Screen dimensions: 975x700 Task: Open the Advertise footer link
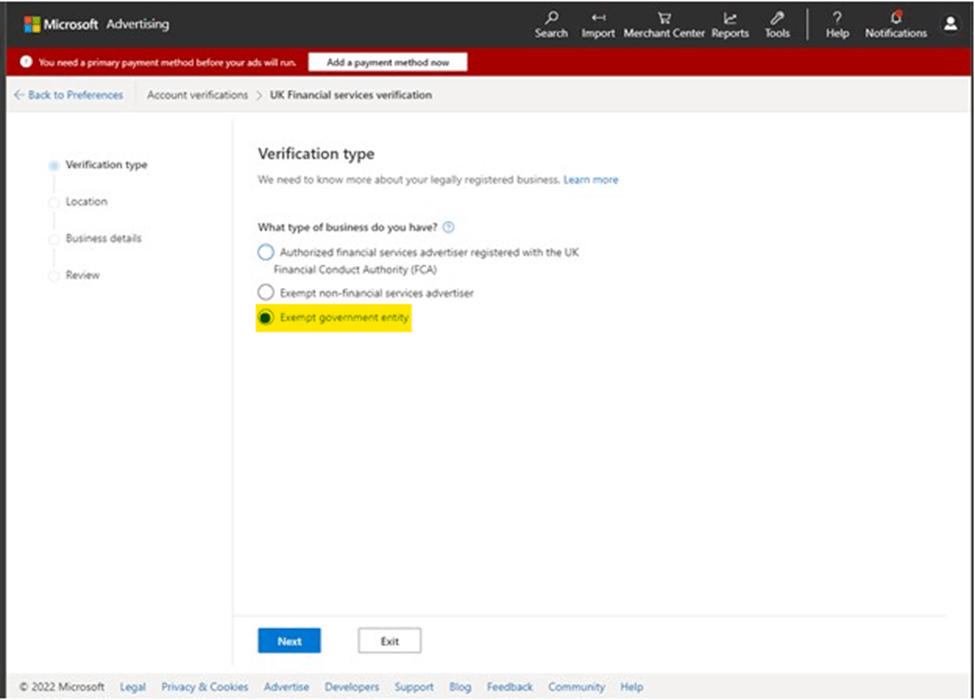point(286,687)
